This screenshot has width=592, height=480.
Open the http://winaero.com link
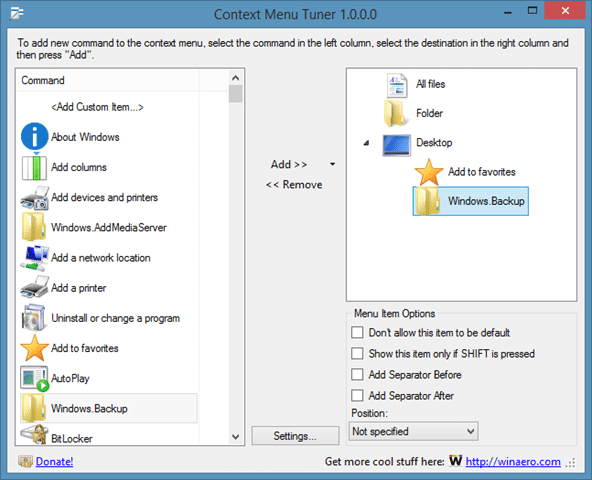[513, 461]
